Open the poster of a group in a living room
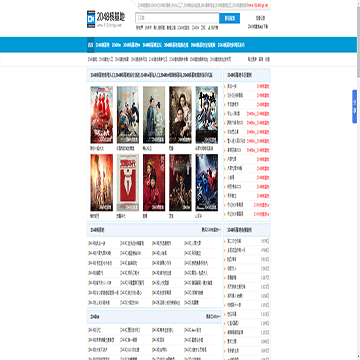The width and height of the screenshot is (360, 360). [x=128, y=115]
